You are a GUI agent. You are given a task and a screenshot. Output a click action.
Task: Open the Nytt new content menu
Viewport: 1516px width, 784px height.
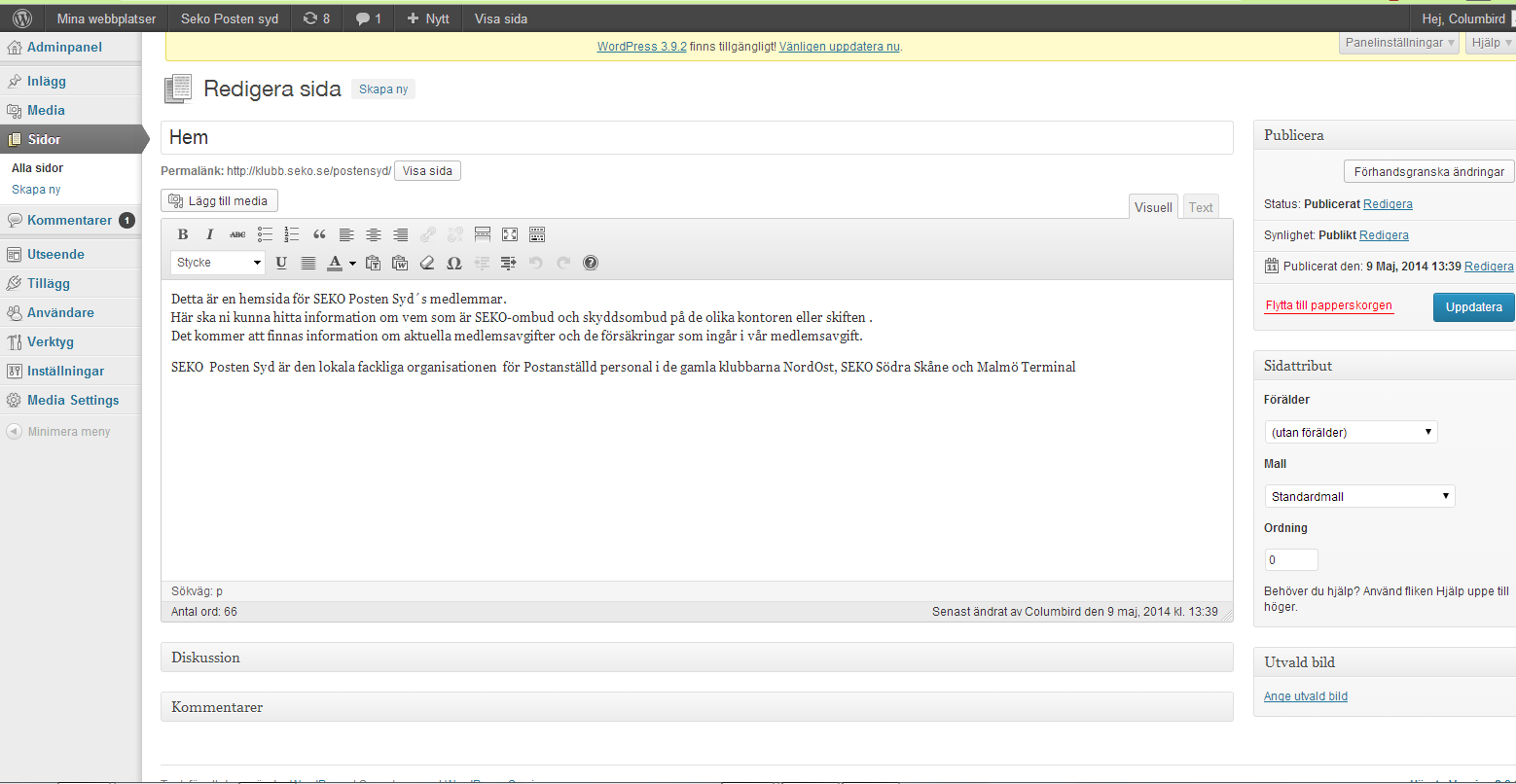428,18
